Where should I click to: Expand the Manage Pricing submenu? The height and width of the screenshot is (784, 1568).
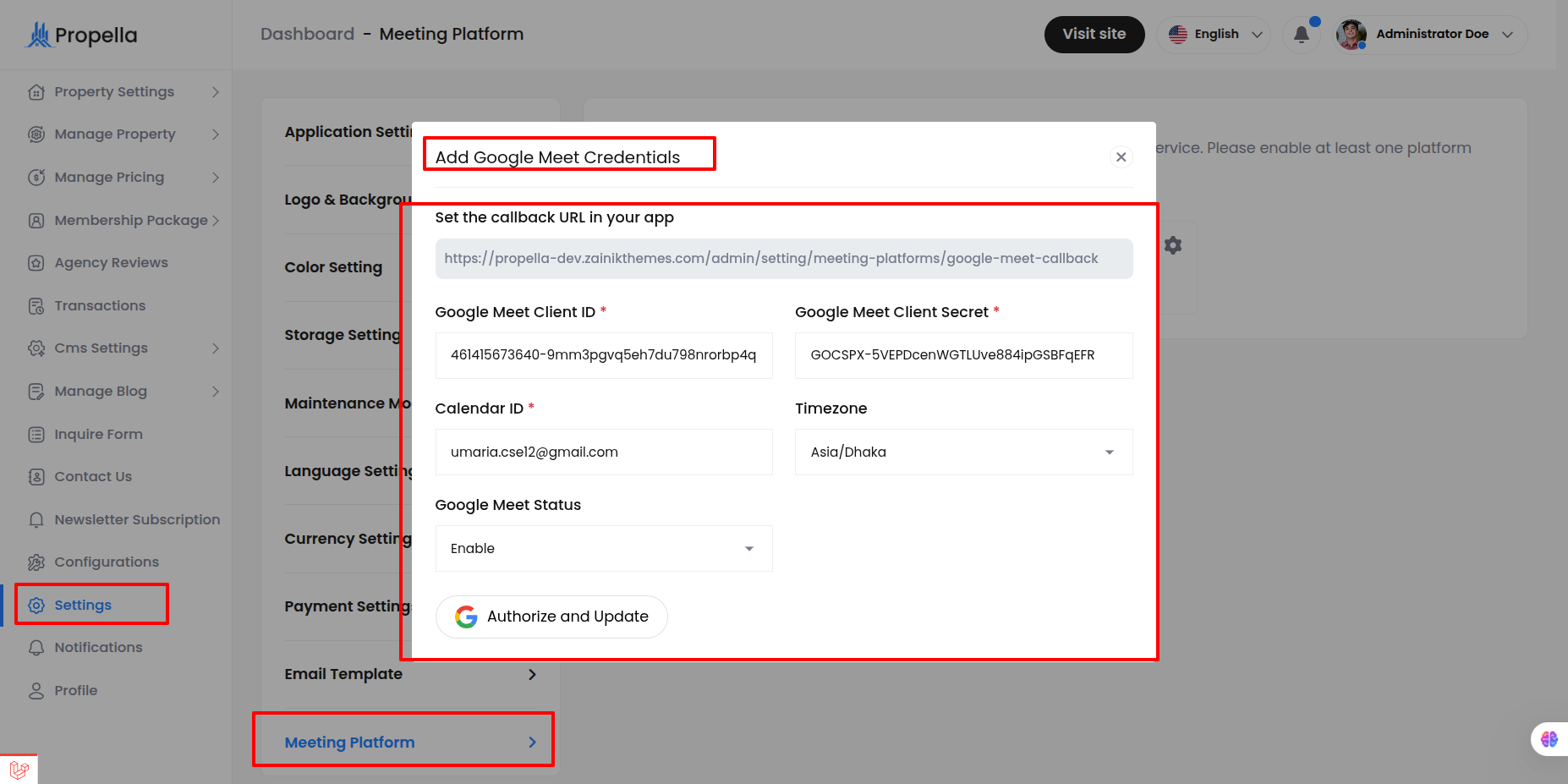tap(216, 177)
